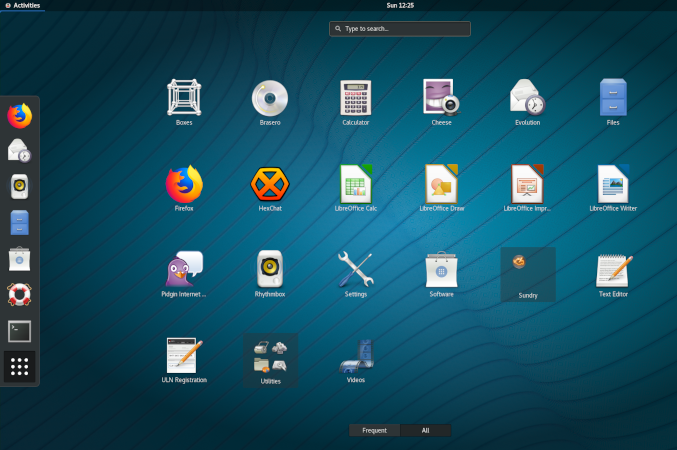The width and height of the screenshot is (677, 450).
Task: Launch Rhythmbox from the dock
Action: coord(19,187)
